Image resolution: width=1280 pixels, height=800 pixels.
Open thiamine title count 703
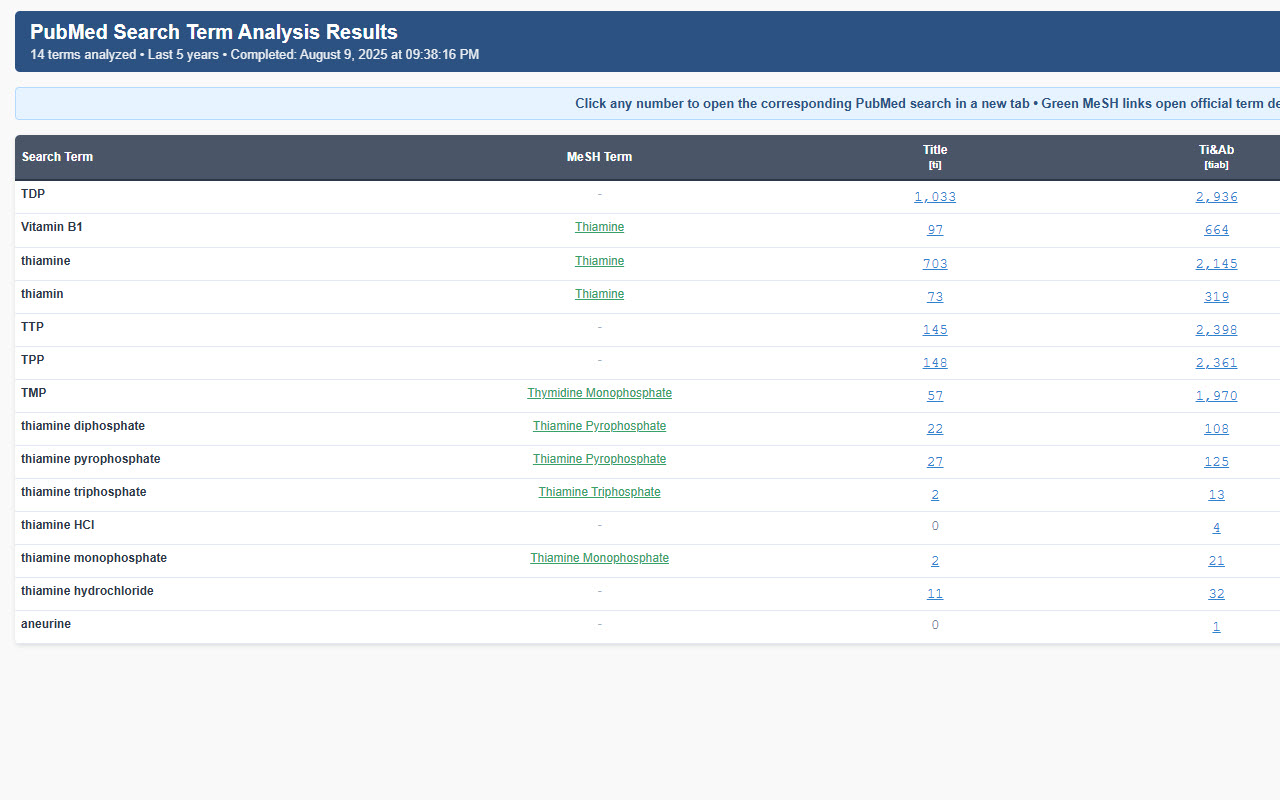[935, 264]
